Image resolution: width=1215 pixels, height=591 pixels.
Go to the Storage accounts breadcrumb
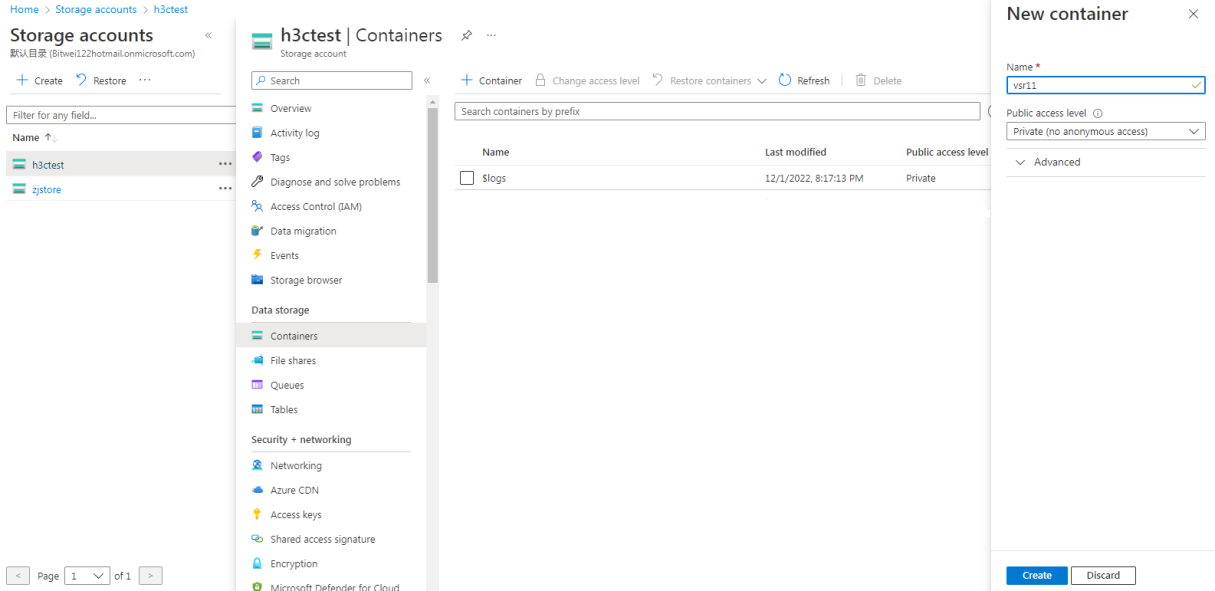96,9
